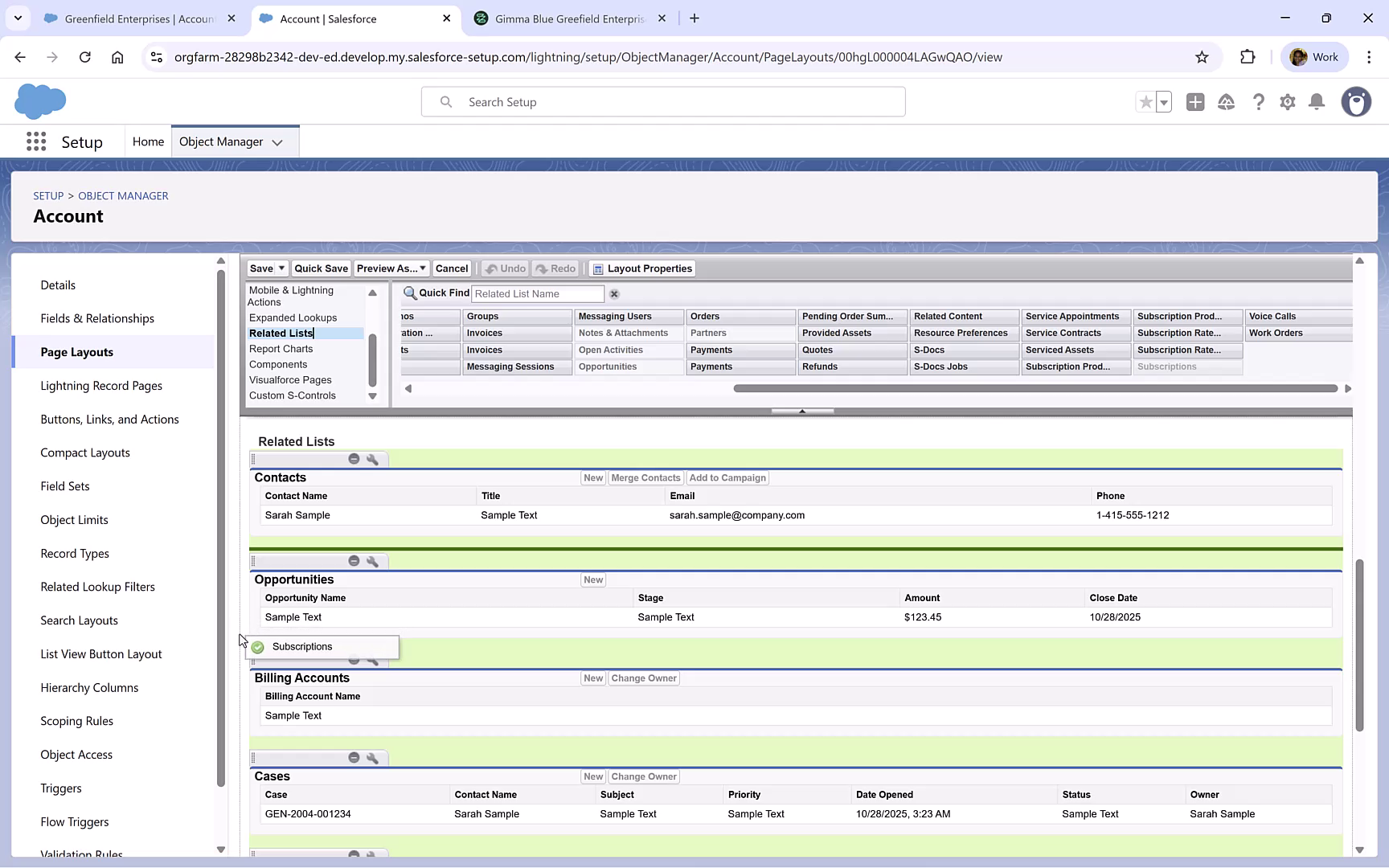Toggle the favorite star for this page
This screenshot has width=1389, height=868.
[x=1145, y=102]
